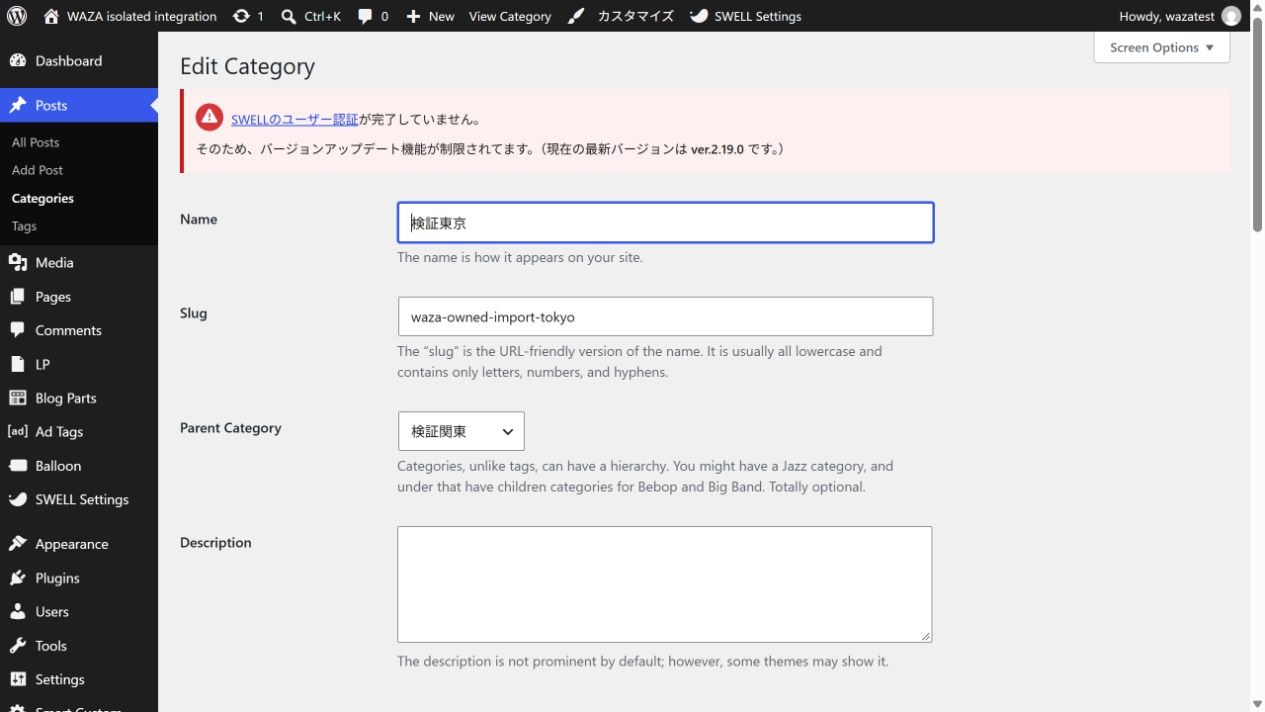Click the SWELL icon in admin bar
1265x712 pixels.
pos(699,16)
